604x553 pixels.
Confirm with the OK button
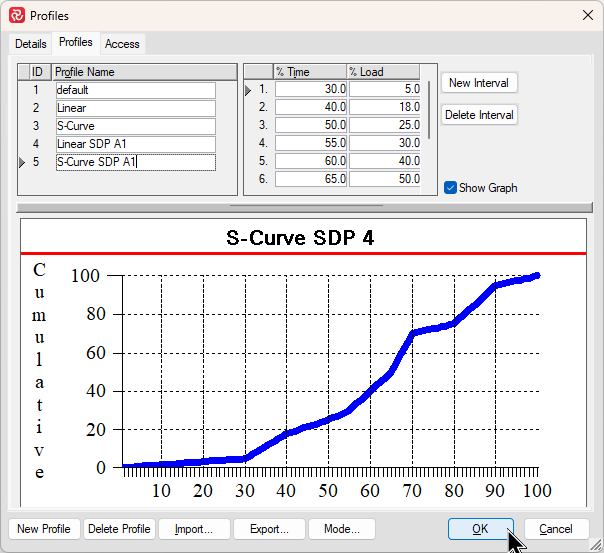click(480, 529)
